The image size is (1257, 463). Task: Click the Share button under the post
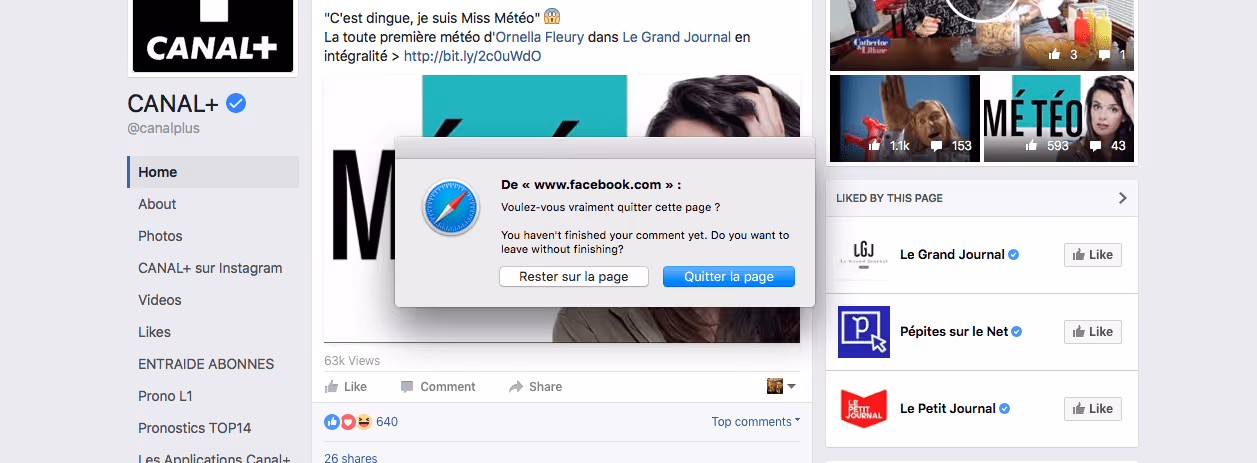(535, 387)
